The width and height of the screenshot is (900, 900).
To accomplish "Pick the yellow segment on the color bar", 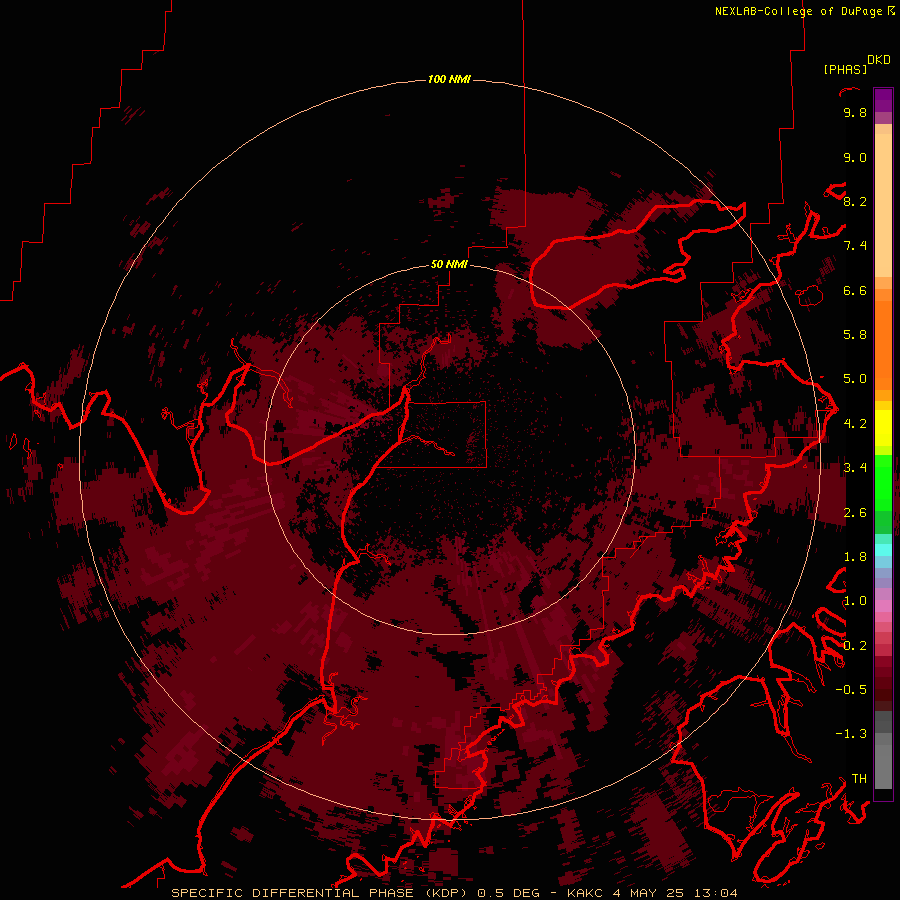I will point(883,428).
